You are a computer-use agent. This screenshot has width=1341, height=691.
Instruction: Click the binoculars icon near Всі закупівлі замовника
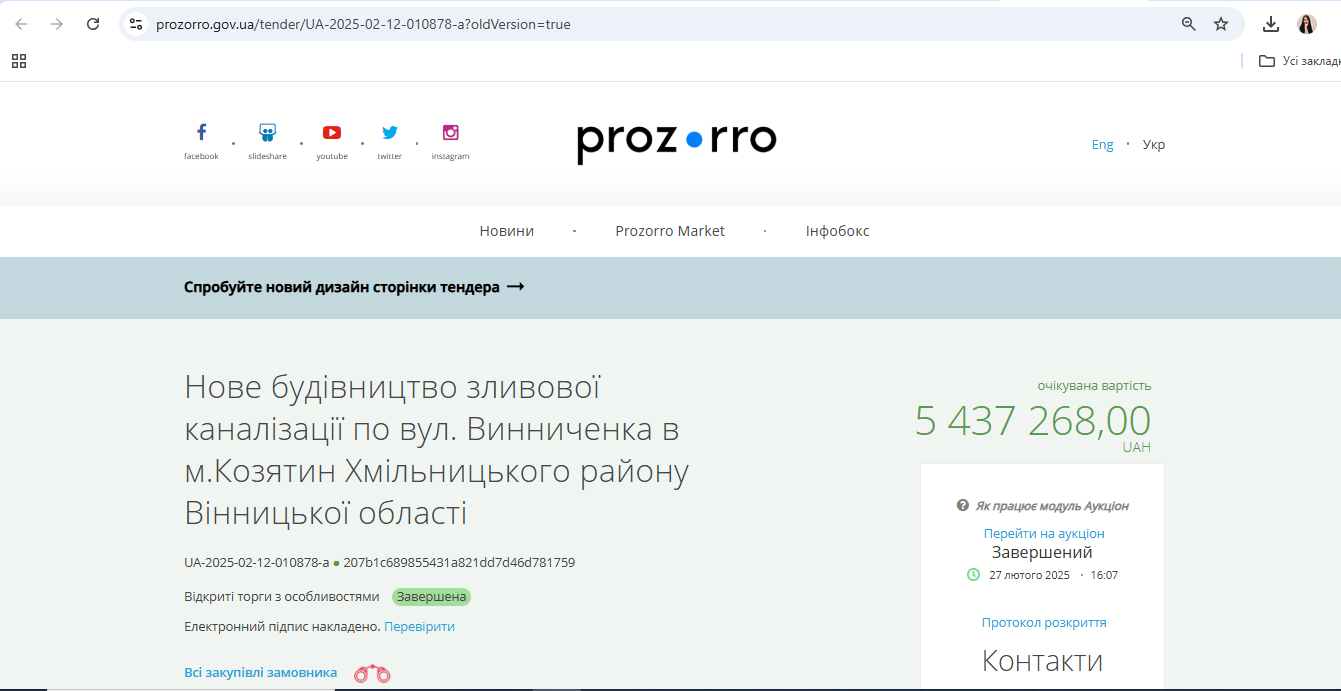point(372,673)
